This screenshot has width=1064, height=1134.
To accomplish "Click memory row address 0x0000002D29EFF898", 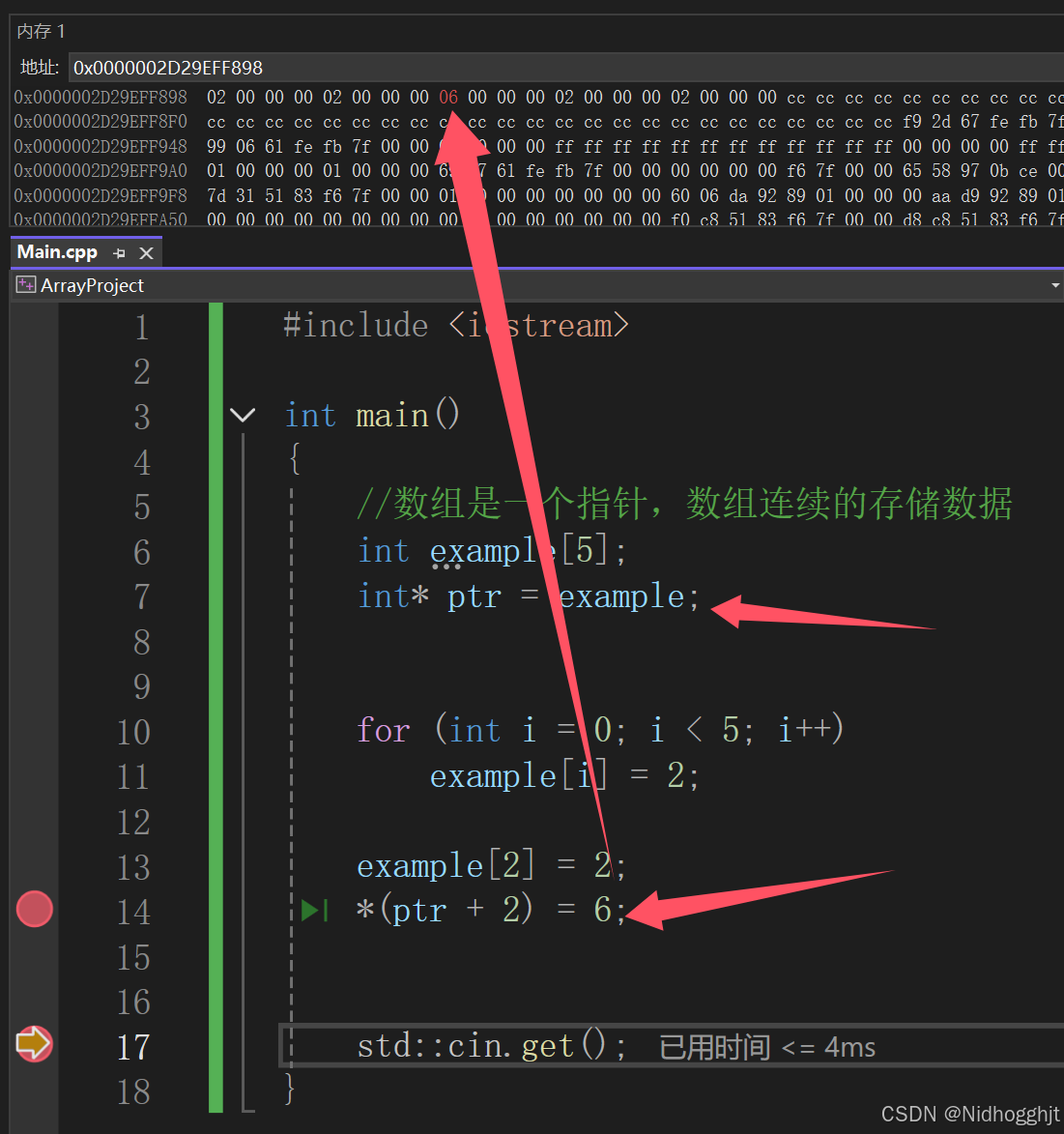I will tap(101, 97).
